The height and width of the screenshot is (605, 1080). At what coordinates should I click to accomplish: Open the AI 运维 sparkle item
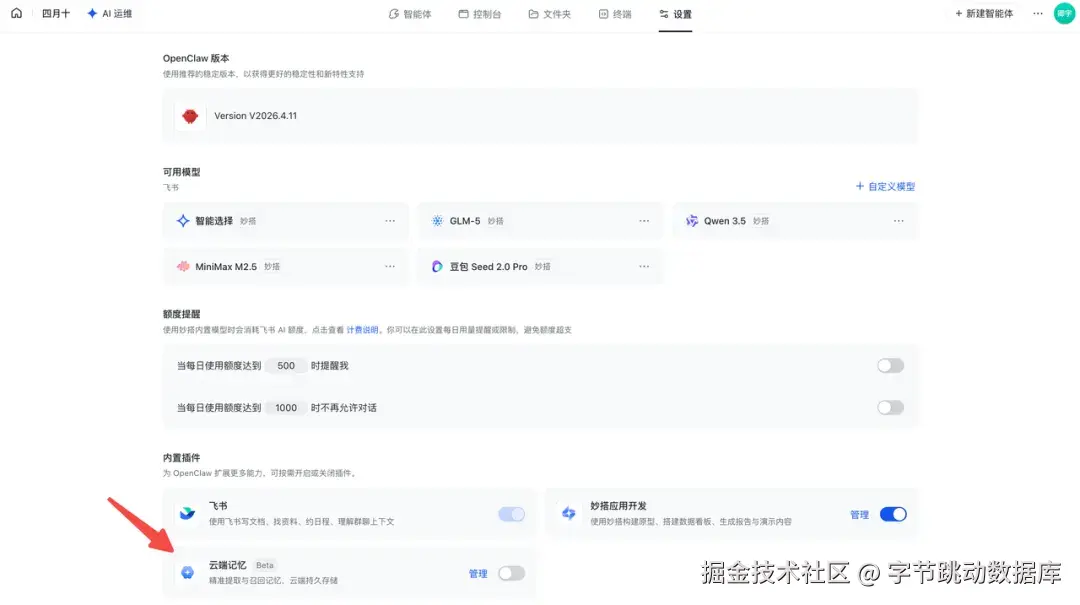point(110,13)
